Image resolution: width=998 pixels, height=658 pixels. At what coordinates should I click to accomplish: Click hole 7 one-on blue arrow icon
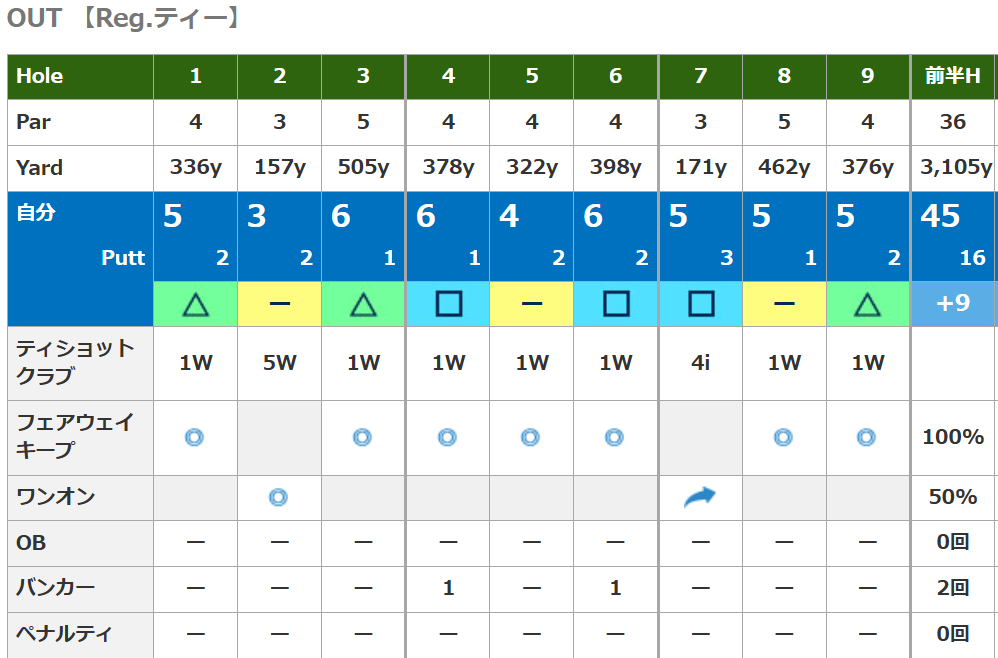click(x=700, y=497)
